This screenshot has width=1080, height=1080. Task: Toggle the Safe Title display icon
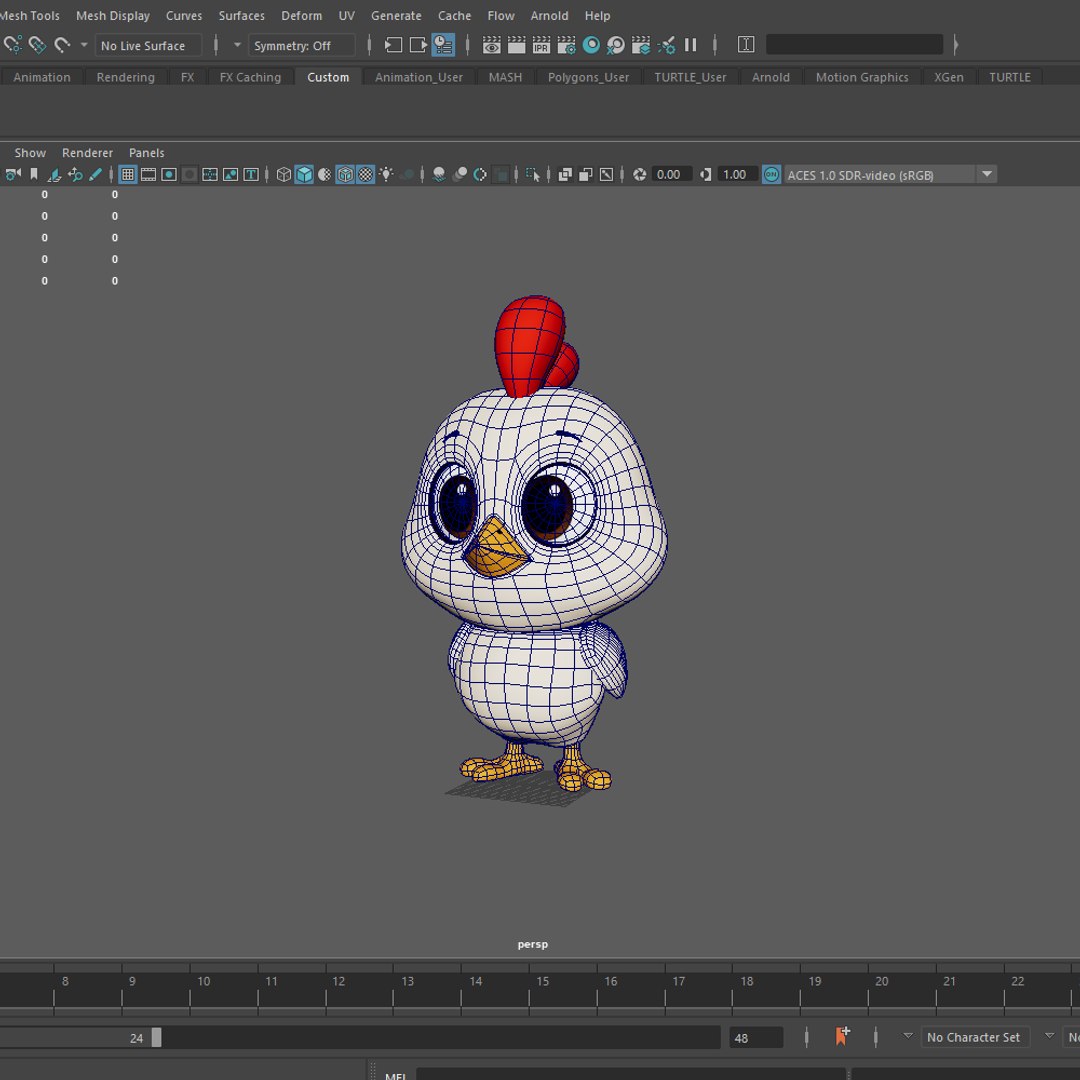(x=251, y=175)
